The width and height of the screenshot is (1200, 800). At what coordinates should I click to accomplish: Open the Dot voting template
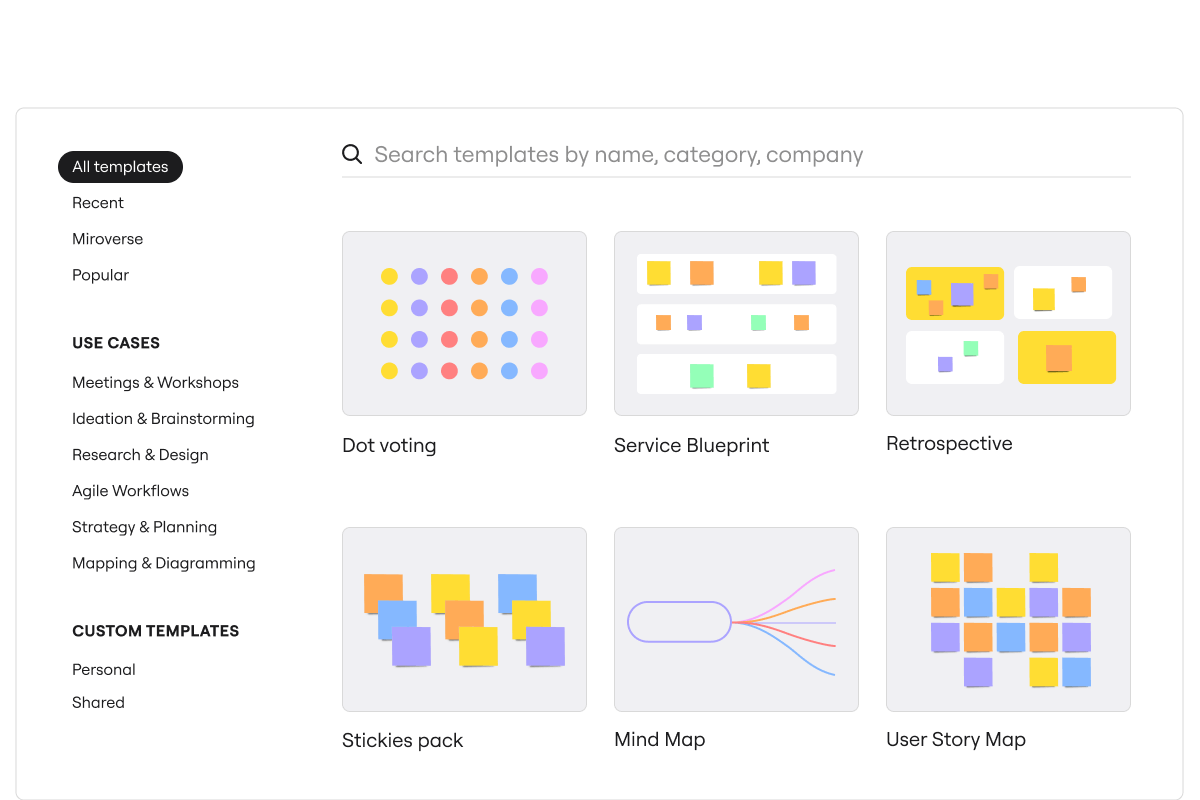point(464,323)
